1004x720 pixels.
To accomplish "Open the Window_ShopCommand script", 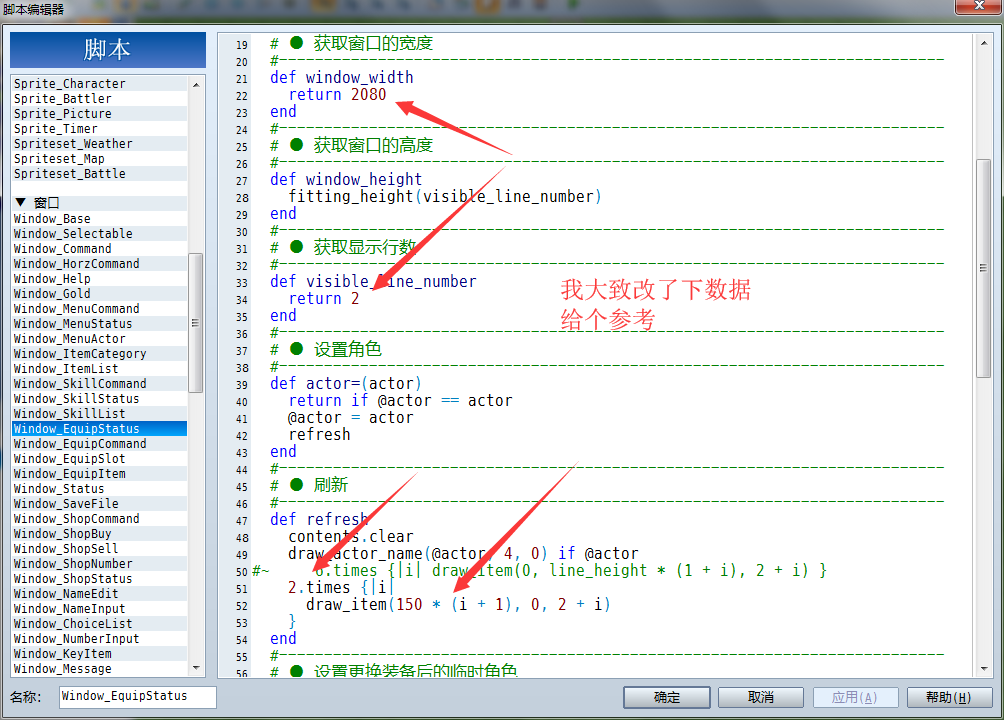I will 99,519.
